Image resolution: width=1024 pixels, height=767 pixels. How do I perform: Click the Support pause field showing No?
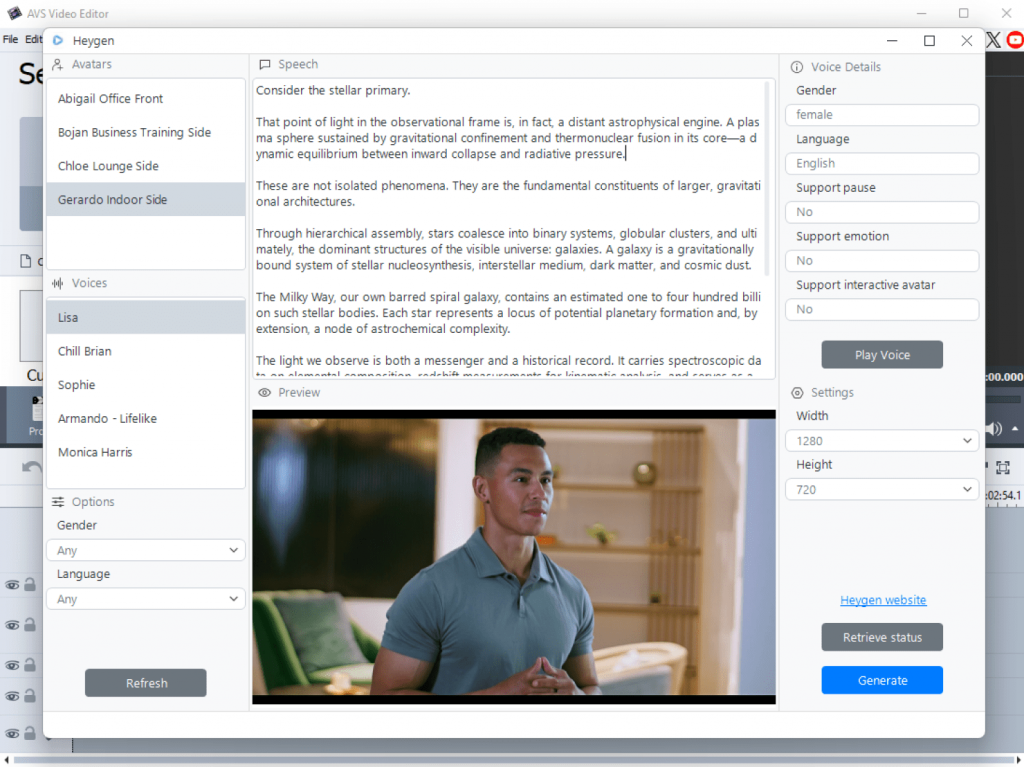pyautogui.click(x=882, y=212)
